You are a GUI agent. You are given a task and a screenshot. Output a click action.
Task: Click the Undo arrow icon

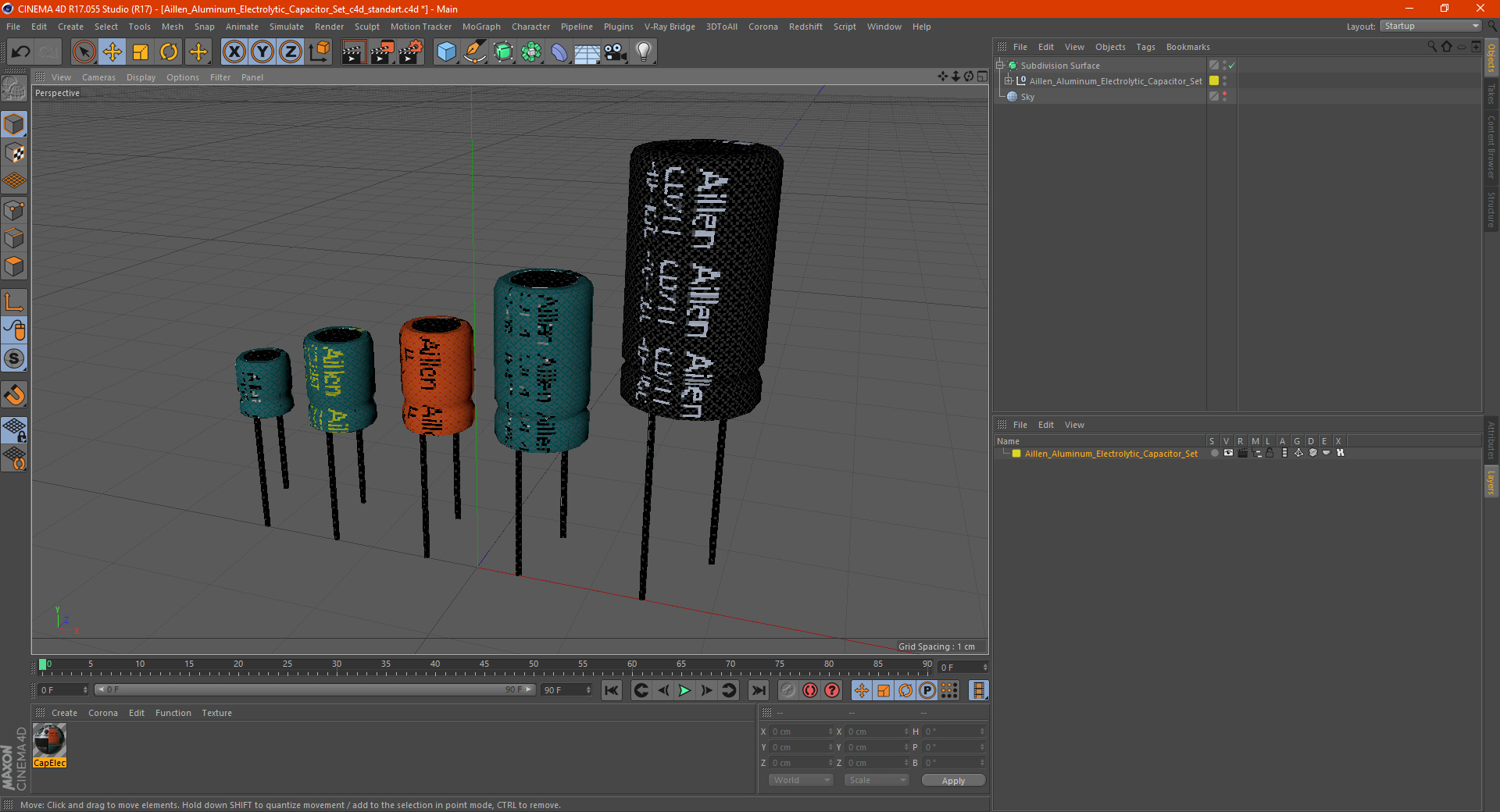(20, 52)
